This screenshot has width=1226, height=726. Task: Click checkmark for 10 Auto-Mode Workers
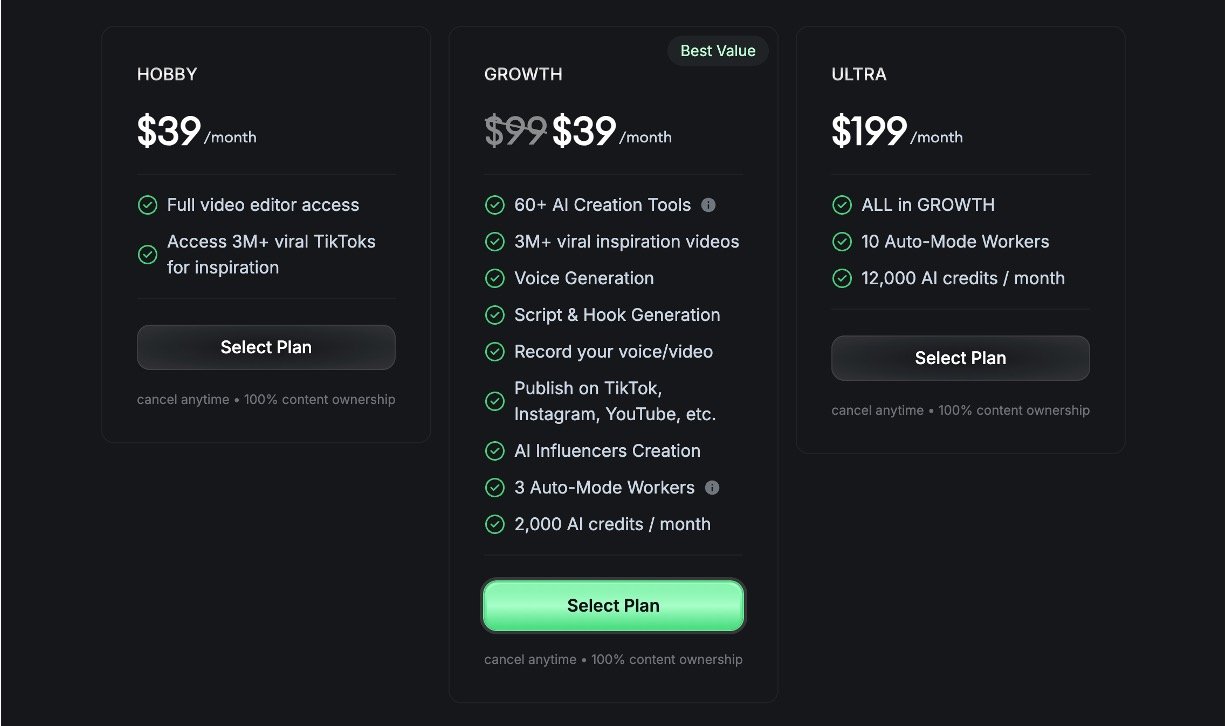click(841, 242)
